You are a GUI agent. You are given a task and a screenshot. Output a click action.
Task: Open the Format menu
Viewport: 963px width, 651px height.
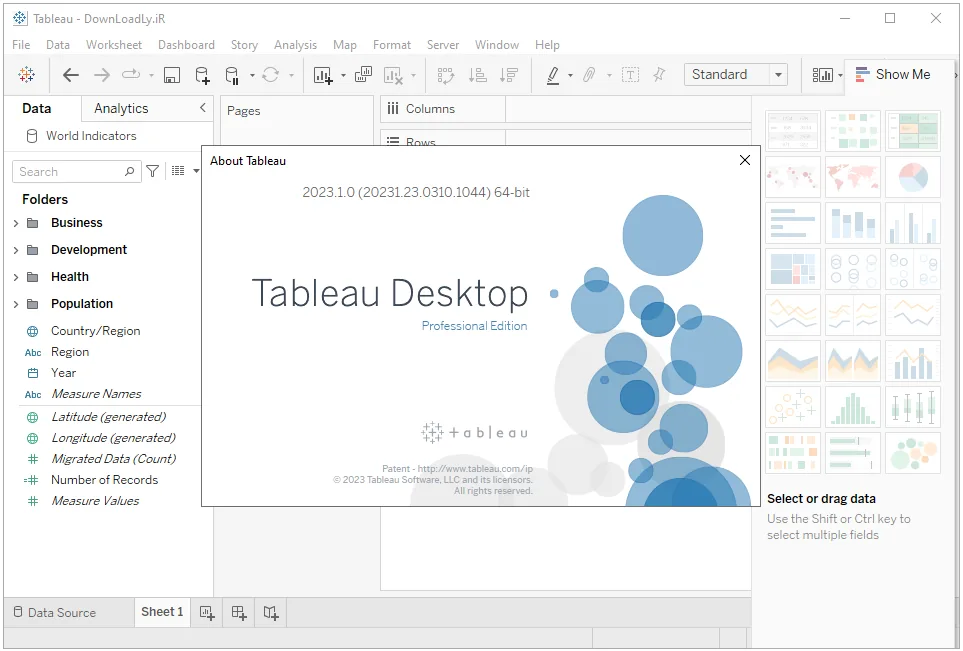click(x=392, y=45)
